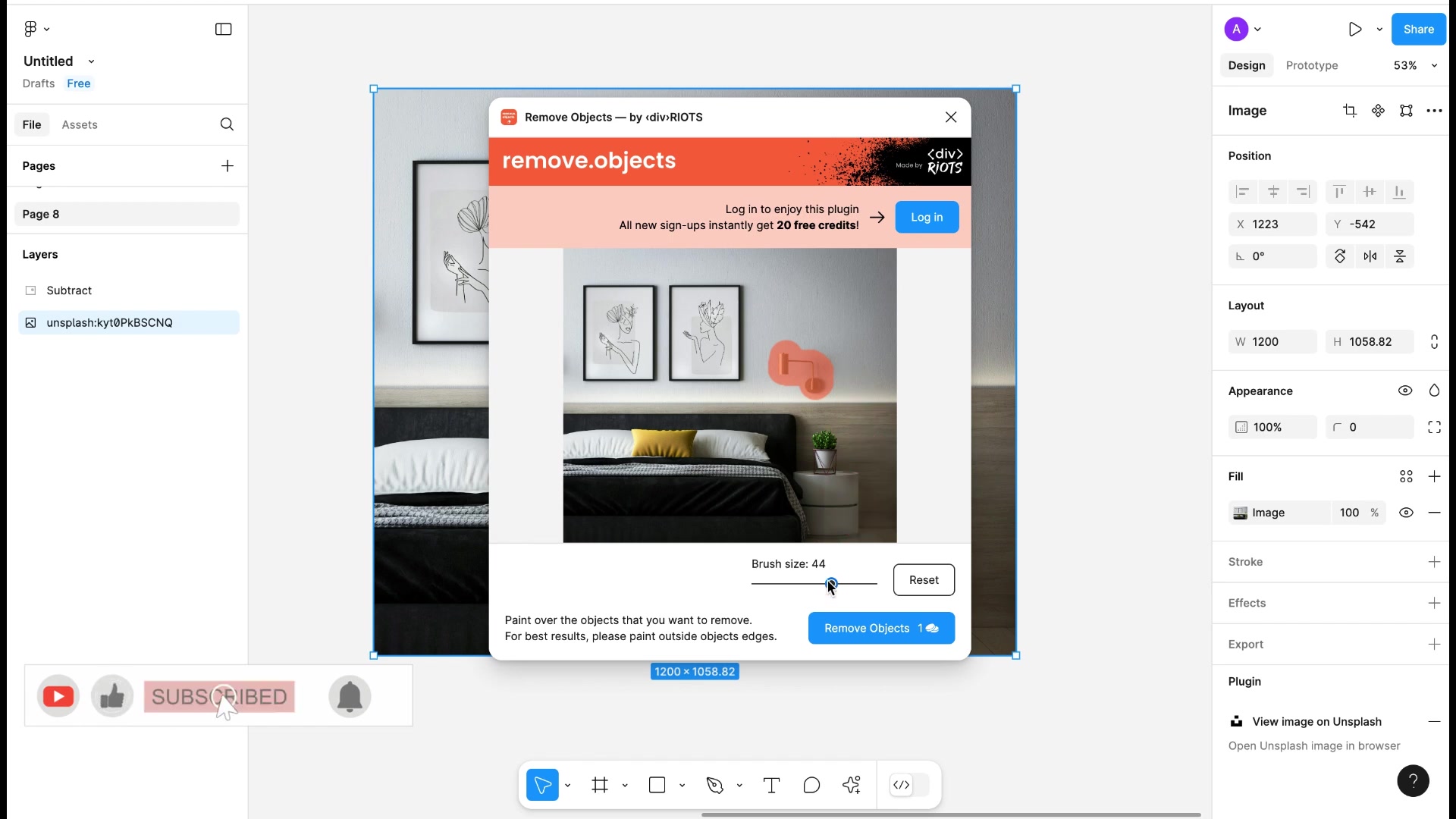Image resolution: width=1456 pixels, height=819 pixels.
Task: Click the use as mask icon
Action: point(1406,111)
